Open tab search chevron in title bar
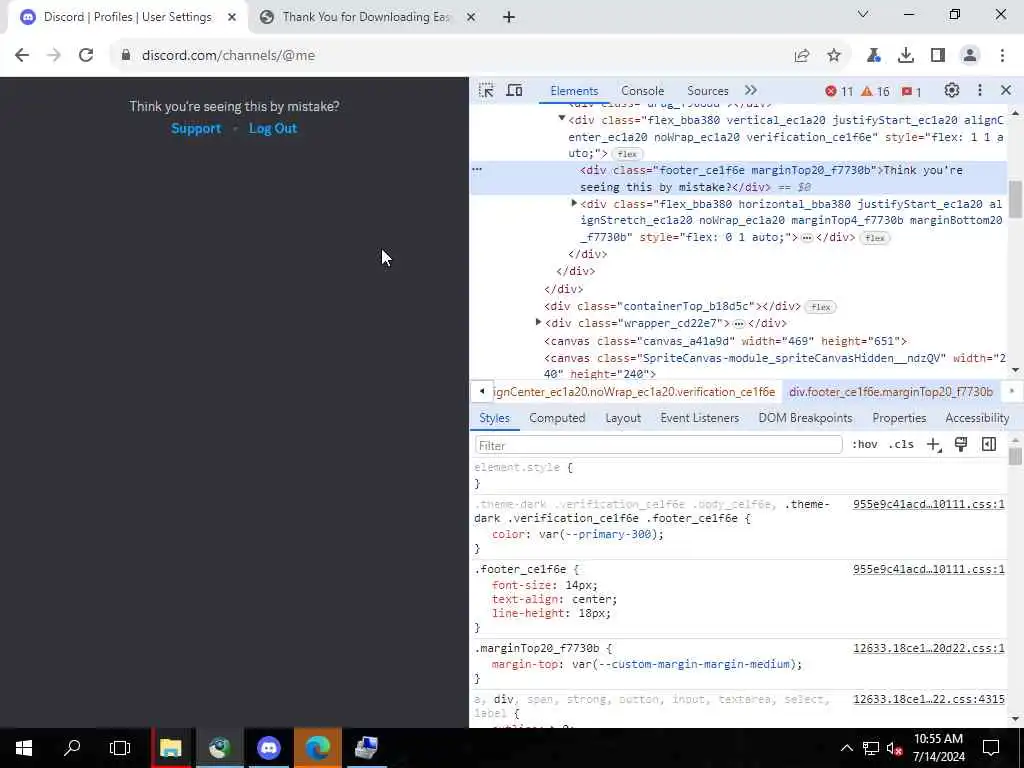 (863, 14)
